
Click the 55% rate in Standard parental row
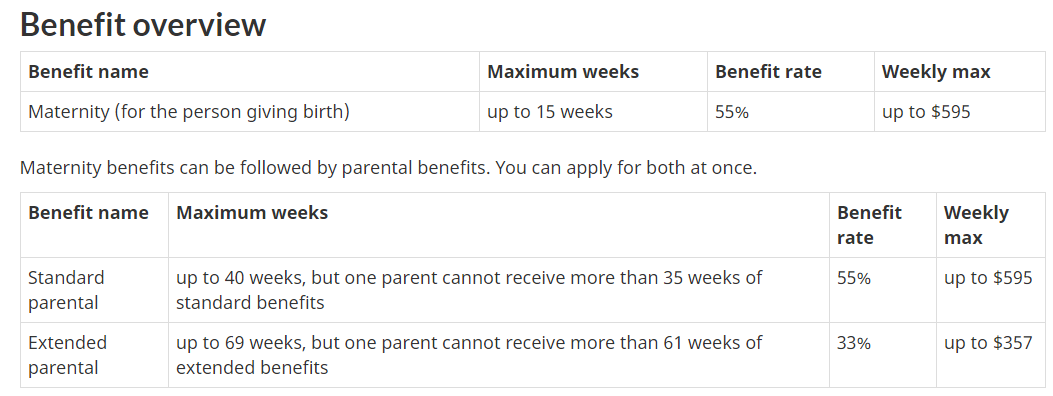click(854, 278)
